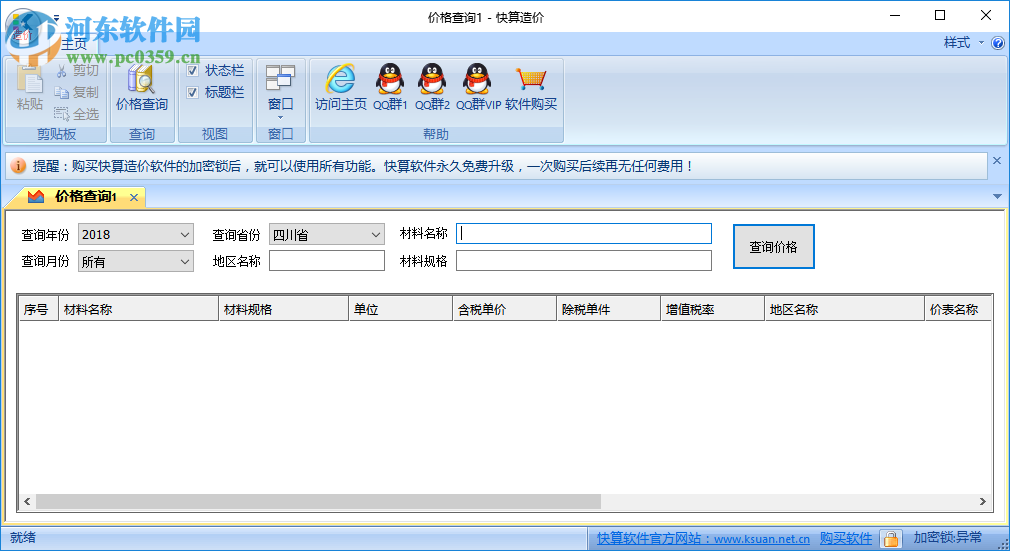Select the 主页 ribbon tab

74,43
